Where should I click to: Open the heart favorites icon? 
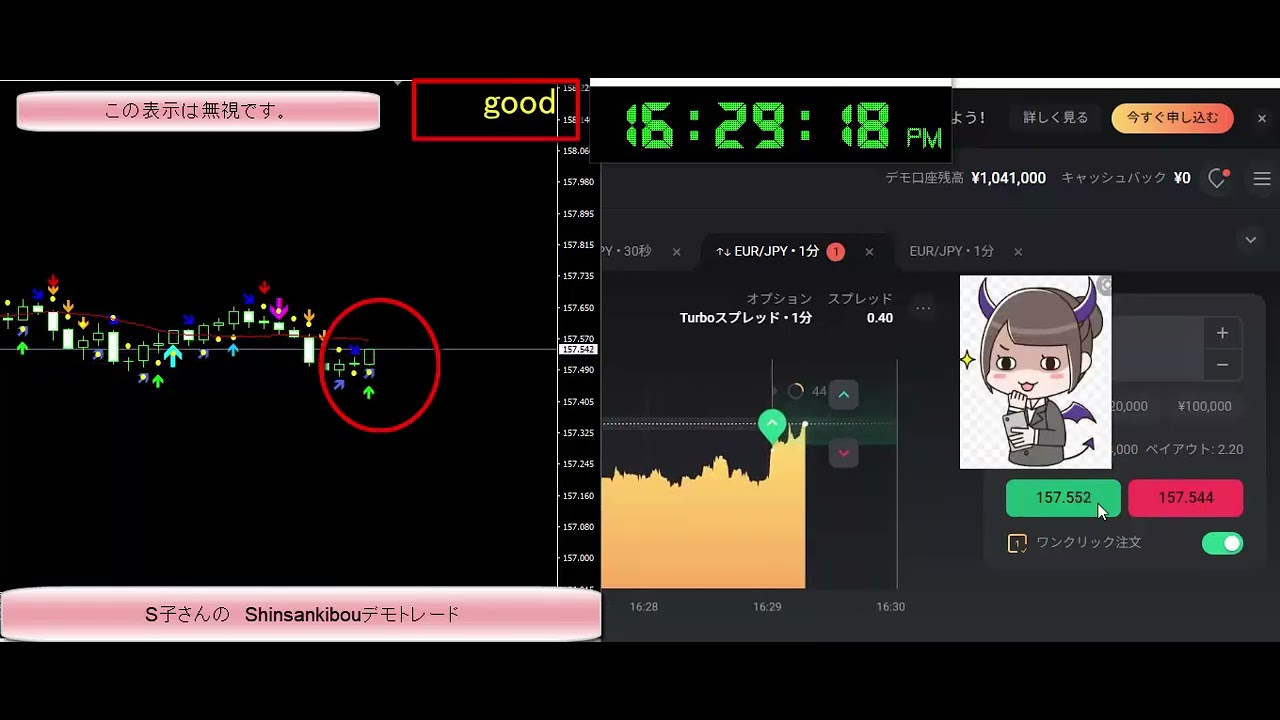[x=1217, y=178]
